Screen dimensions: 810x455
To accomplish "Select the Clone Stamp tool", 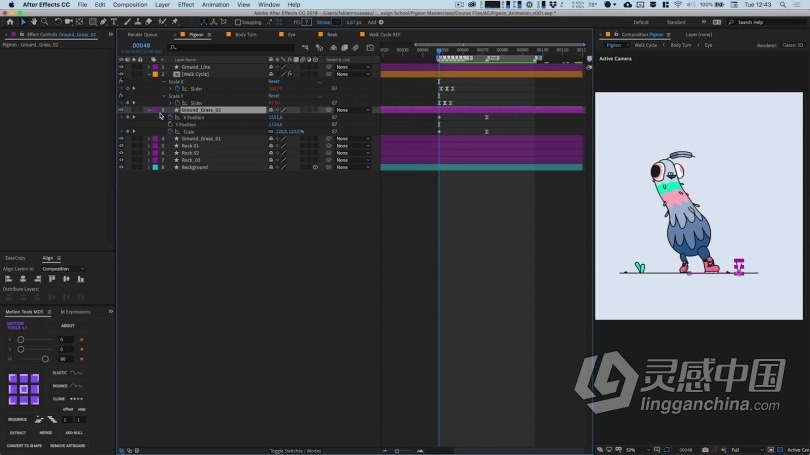I will 138,22.
